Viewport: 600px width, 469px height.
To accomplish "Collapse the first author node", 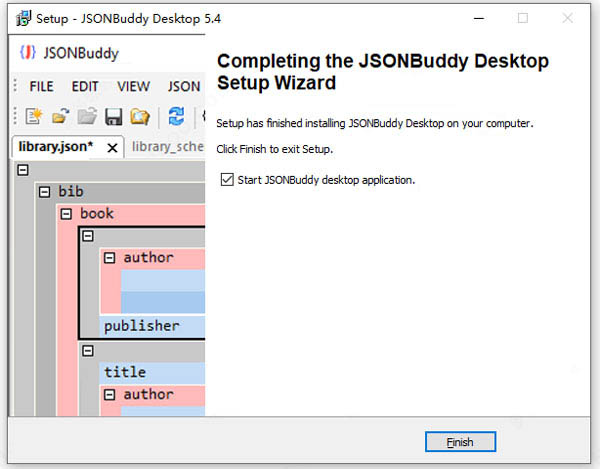I will pyautogui.click(x=110, y=258).
